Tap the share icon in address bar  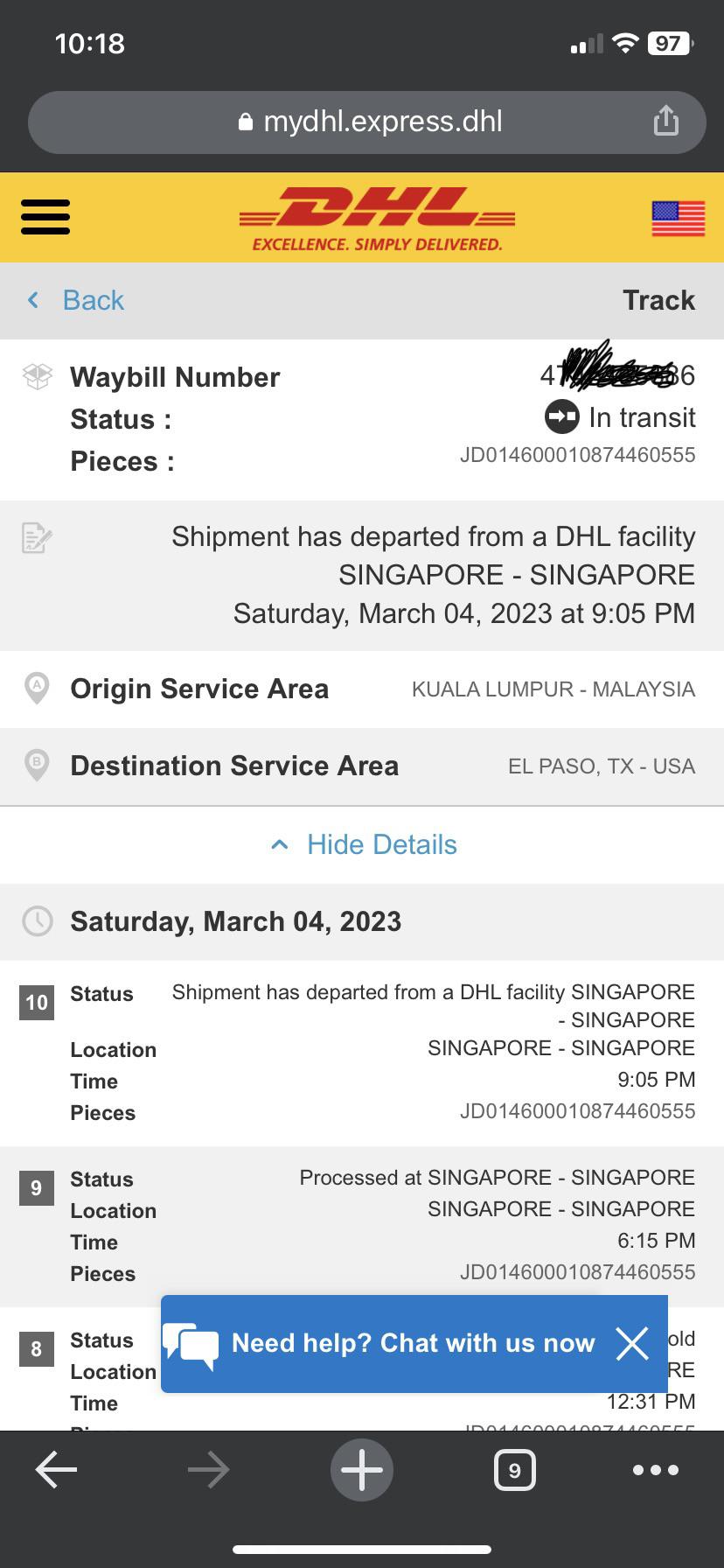(665, 121)
